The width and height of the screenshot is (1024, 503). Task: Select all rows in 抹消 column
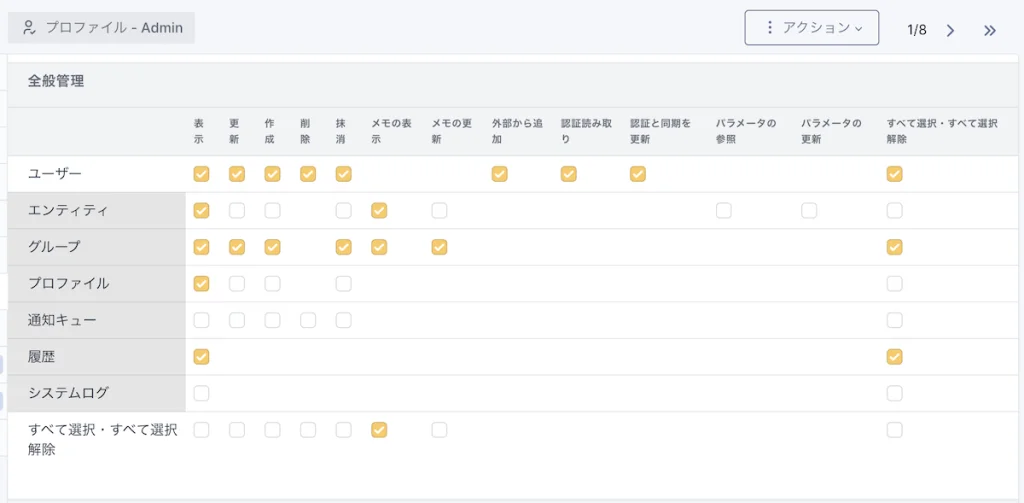point(344,430)
